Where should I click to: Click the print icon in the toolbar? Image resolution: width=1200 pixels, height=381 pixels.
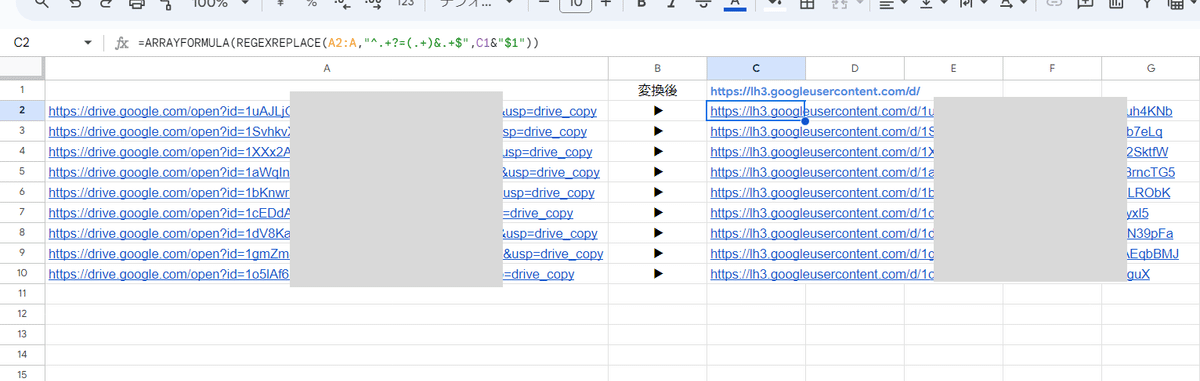[x=136, y=4]
